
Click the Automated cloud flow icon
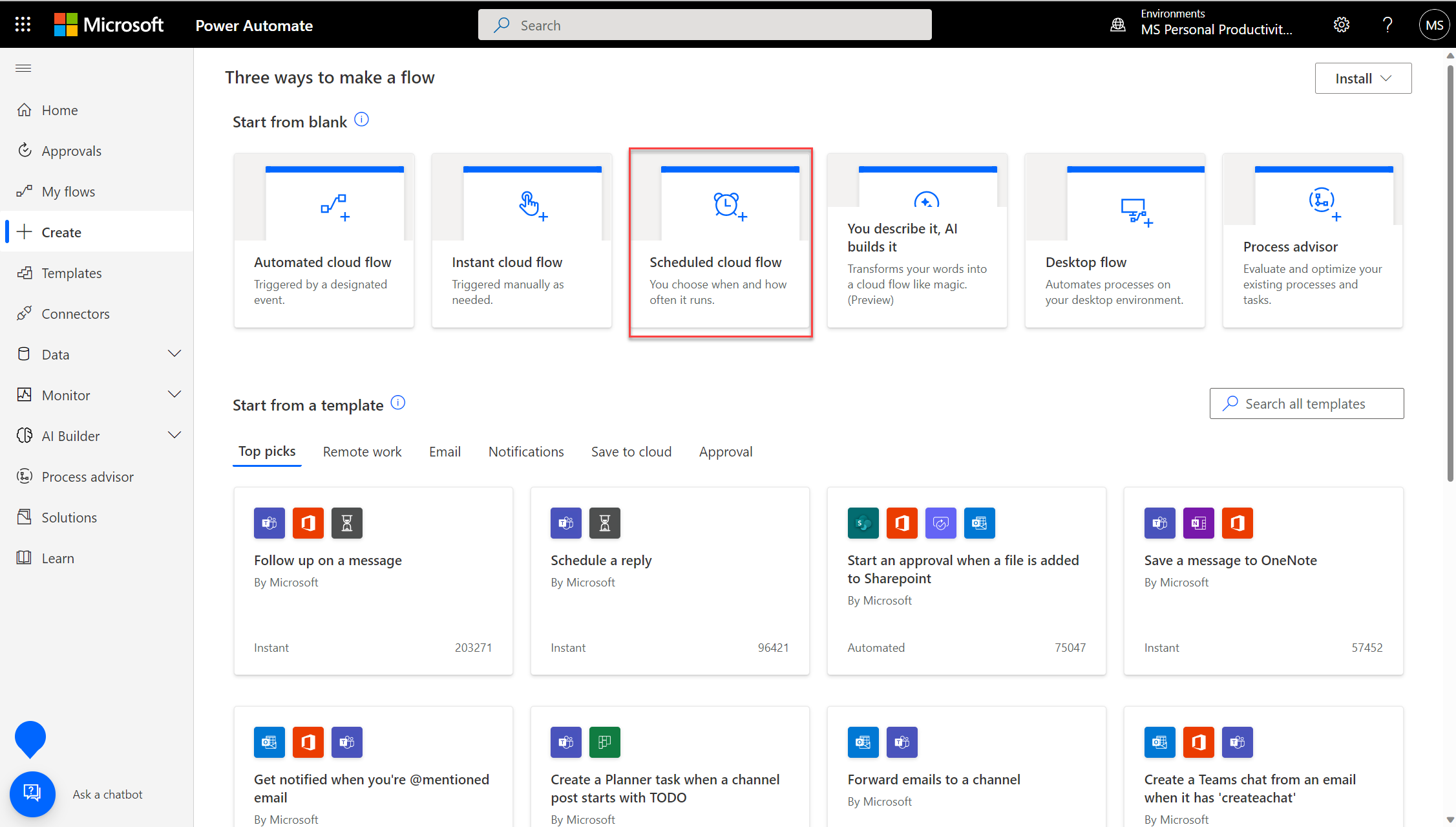pyautogui.click(x=333, y=205)
